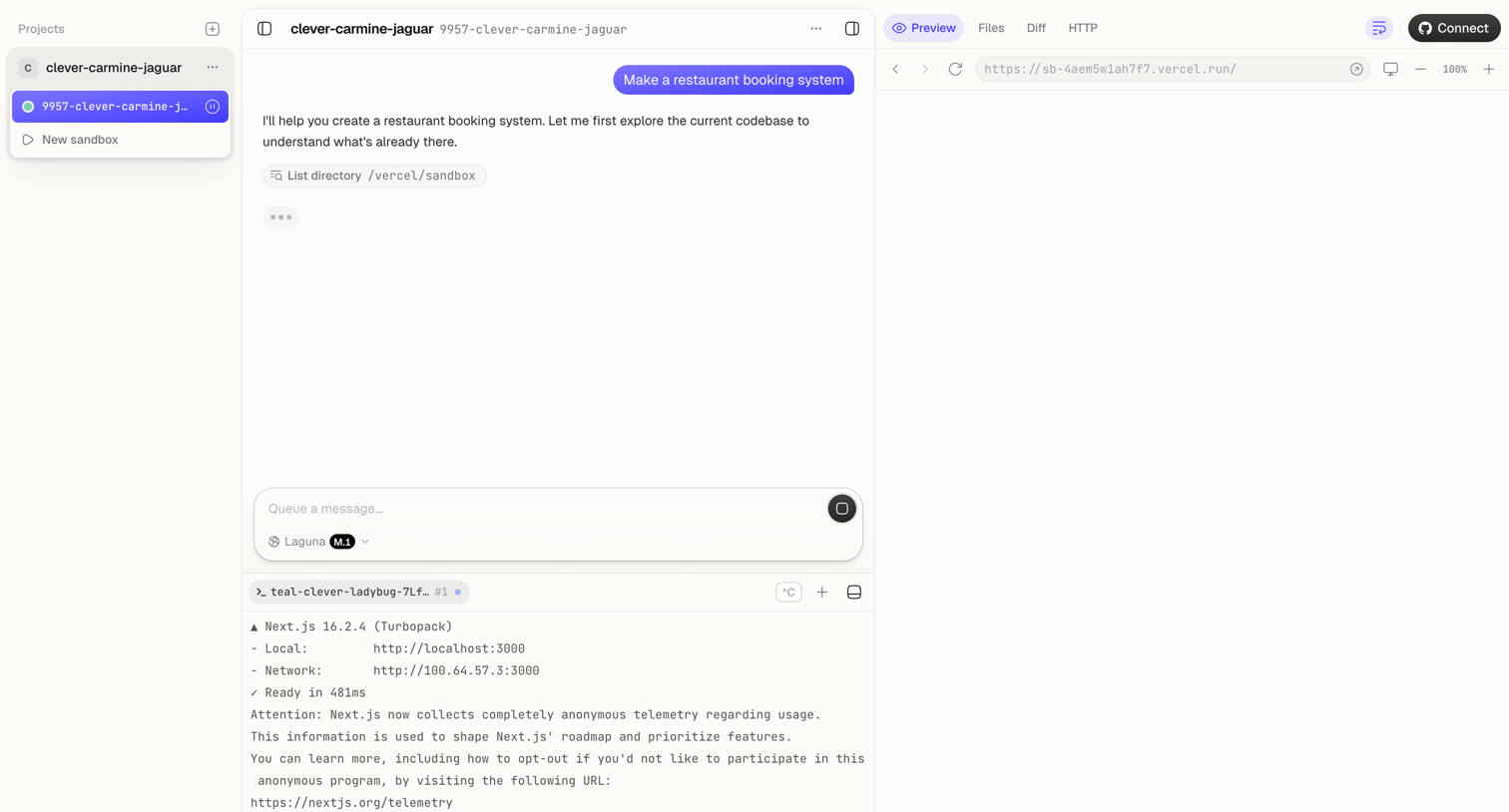Image resolution: width=1509 pixels, height=812 pixels.
Task: Toggle the terminal panel layout icon
Action: pos(854,593)
